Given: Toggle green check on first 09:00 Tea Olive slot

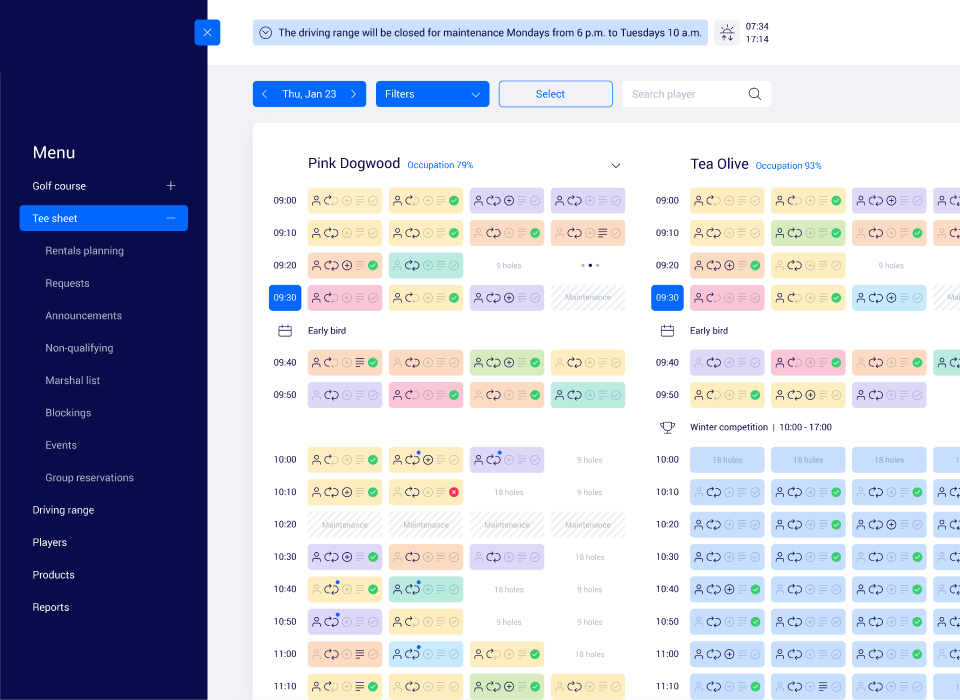Looking at the screenshot, I should pyautogui.click(x=754, y=200).
